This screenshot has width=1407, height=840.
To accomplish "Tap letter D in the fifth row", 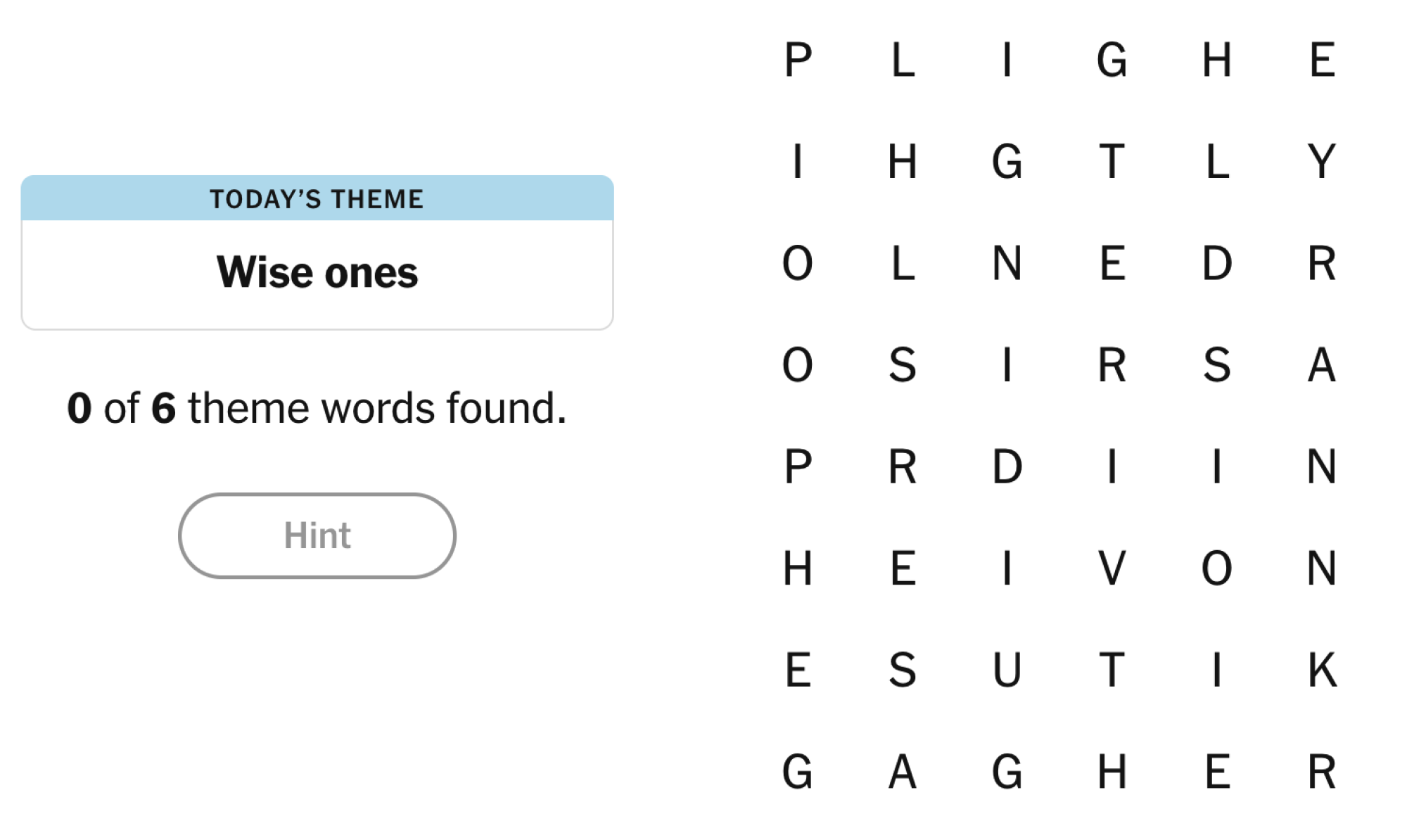I will pyautogui.click(x=1007, y=467).
